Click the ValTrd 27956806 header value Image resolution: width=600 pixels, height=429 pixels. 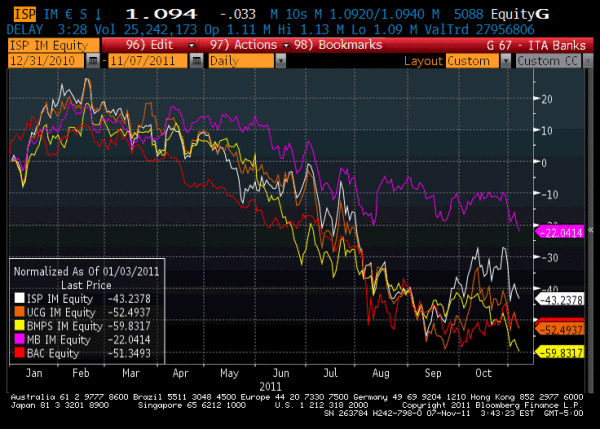pyautogui.click(x=479, y=29)
